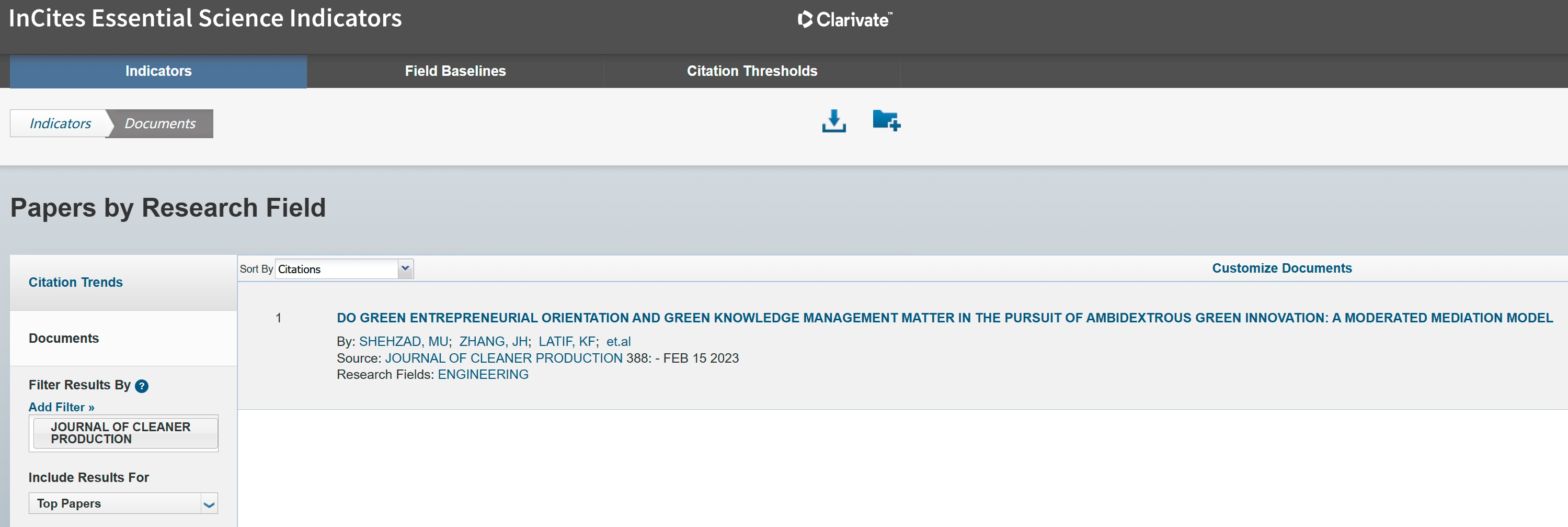This screenshot has height=527, width=1568.
Task: Click the Add Filter link
Action: click(62, 407)
